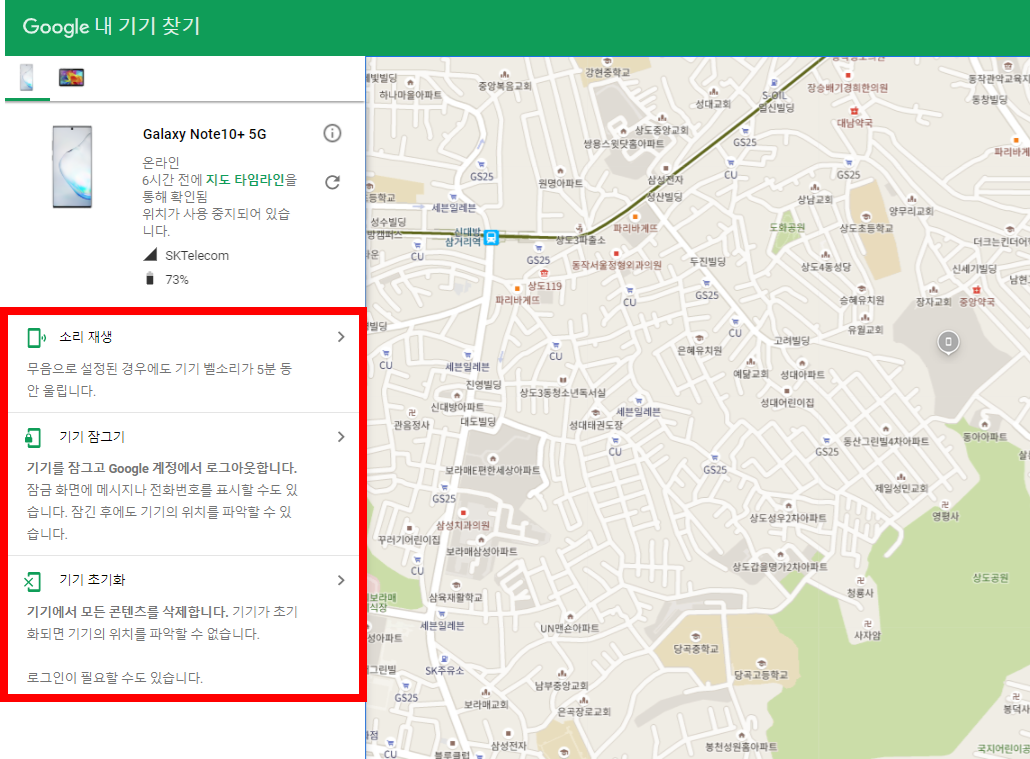Click the 상도3동청소년독서실 map label

click(x=562, y=392)
